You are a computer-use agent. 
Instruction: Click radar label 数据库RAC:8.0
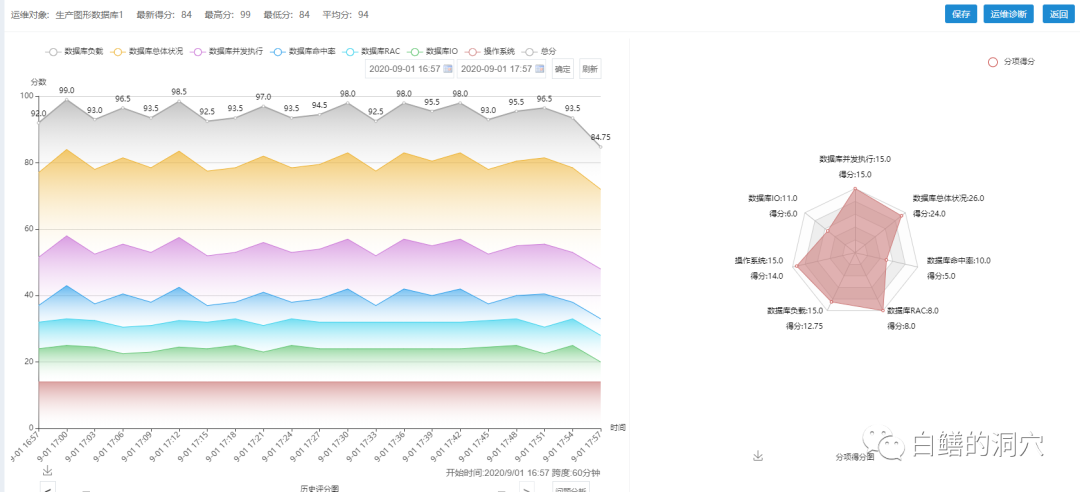(x=913, y=311)
